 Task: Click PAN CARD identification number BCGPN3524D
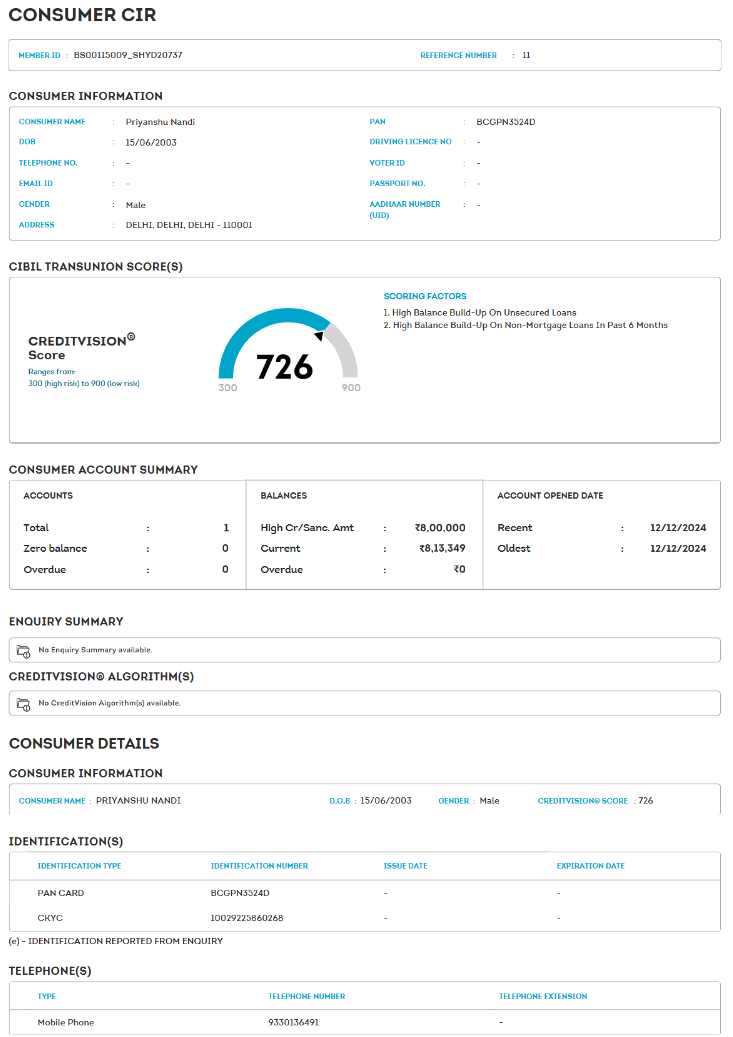click(240, 893)
